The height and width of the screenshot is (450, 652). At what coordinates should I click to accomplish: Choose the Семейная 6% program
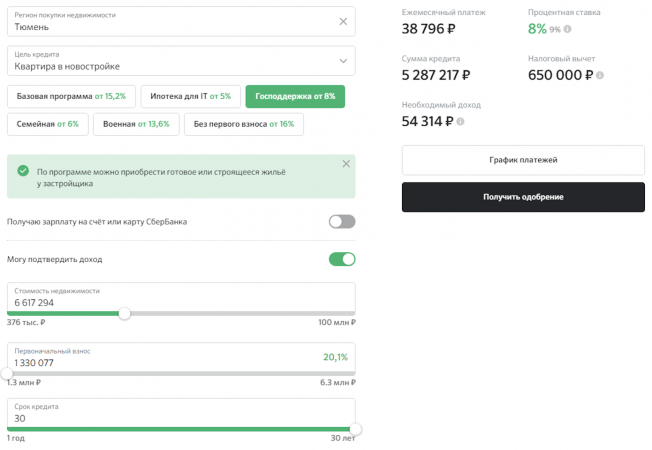tap(47, 124)
